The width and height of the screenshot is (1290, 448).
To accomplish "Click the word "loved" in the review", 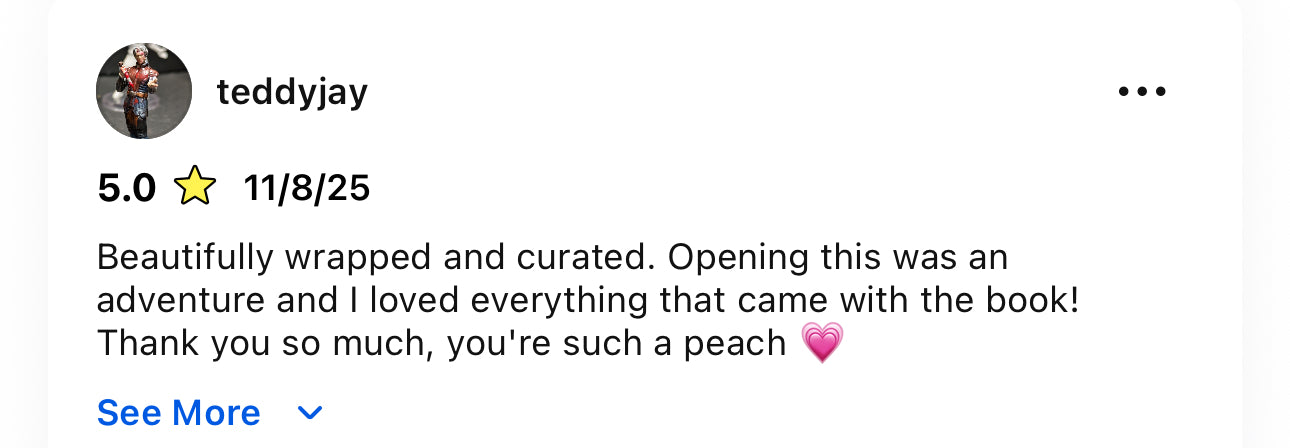I will 418,300.
